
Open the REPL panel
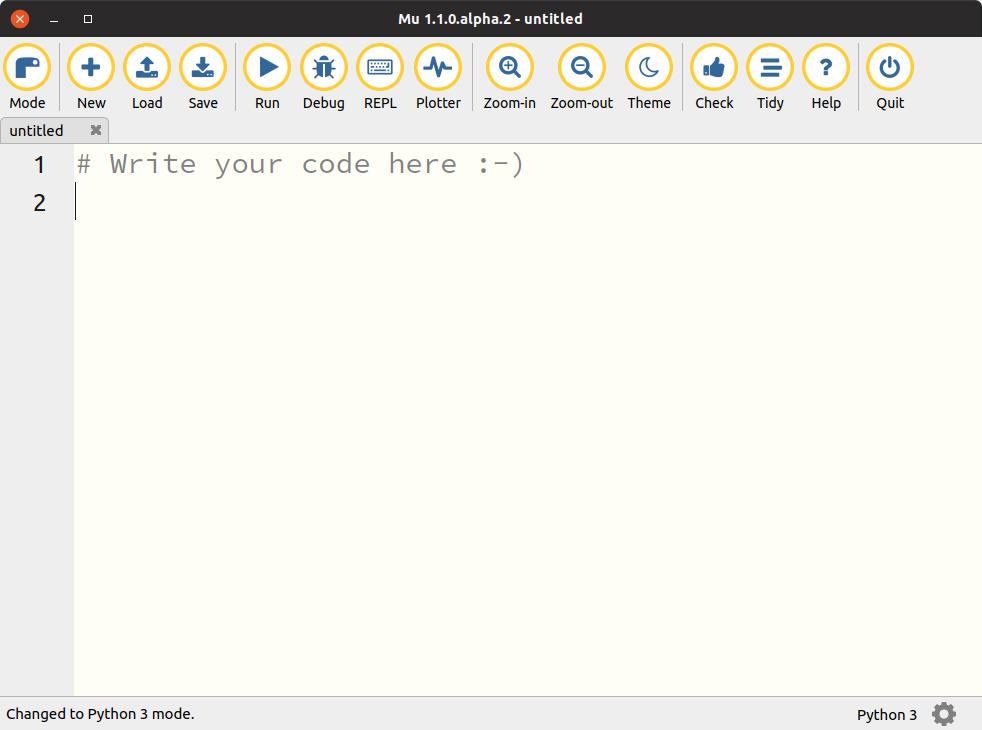click(380, 77)
